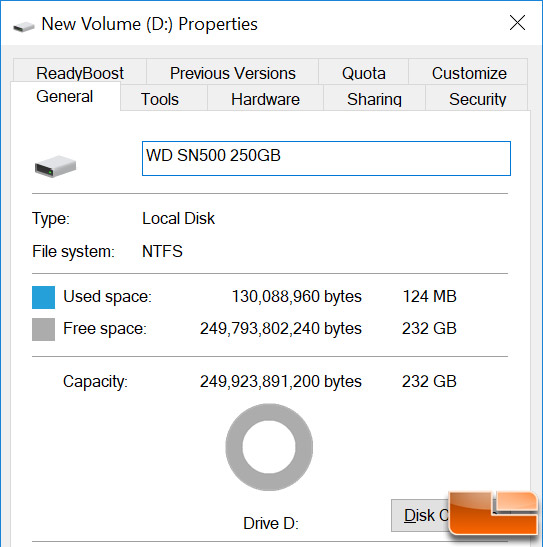Click the 'New Volume (D:) Properties' window title

(150, 24)
